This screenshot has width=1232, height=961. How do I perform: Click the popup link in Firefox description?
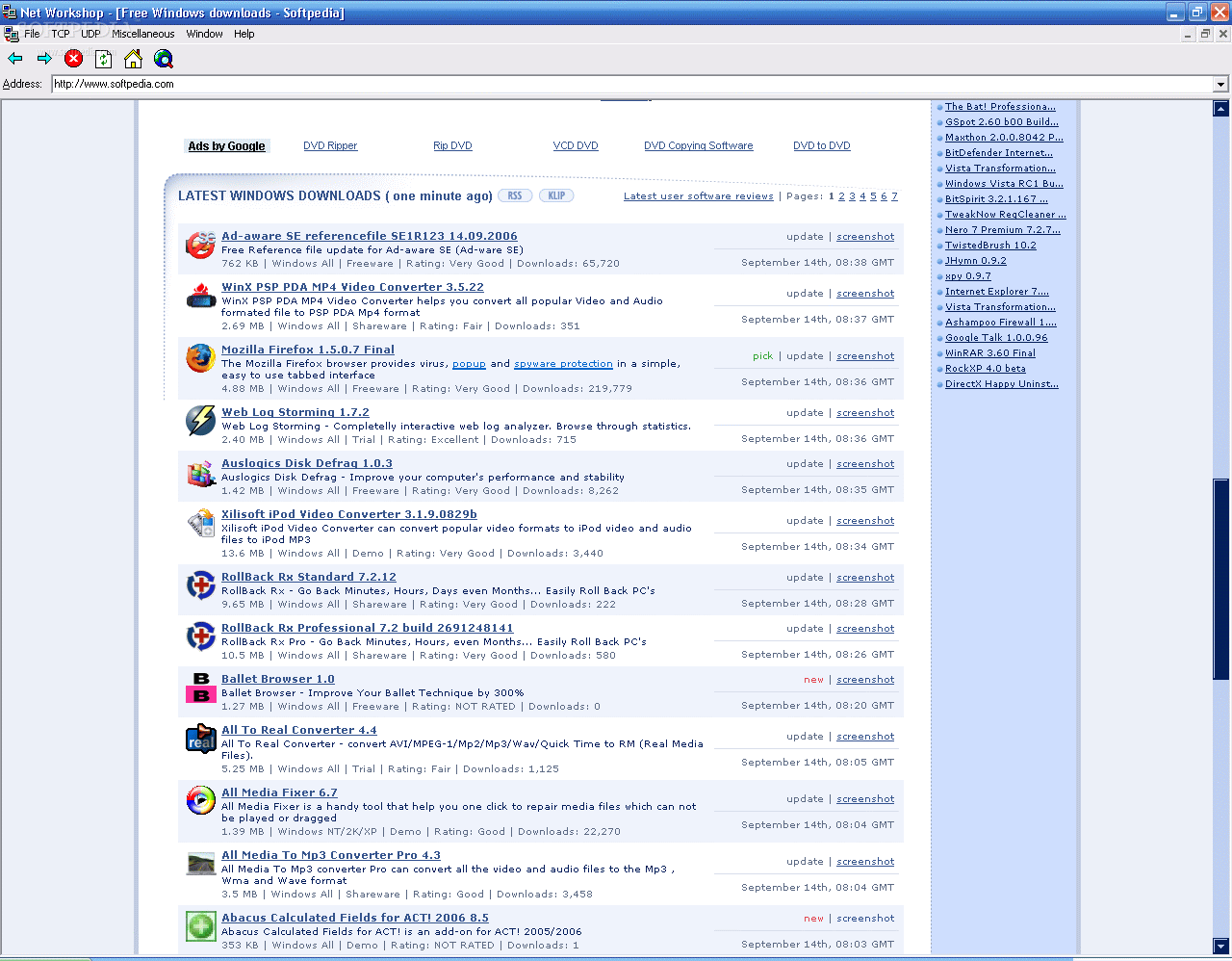[469, 364]
